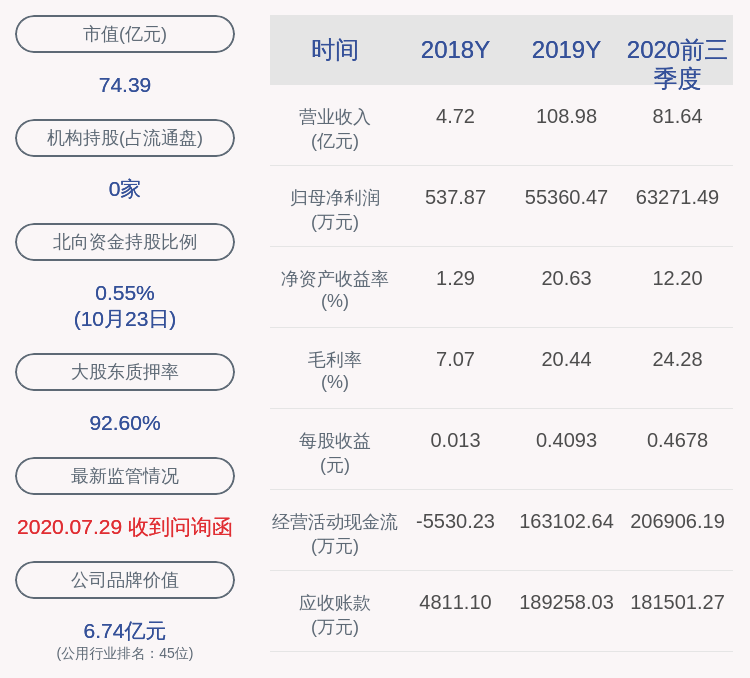Select revenue cell 108.98
Screen dimensions: 750x678
pyautogui.click(x=566, y=117)
